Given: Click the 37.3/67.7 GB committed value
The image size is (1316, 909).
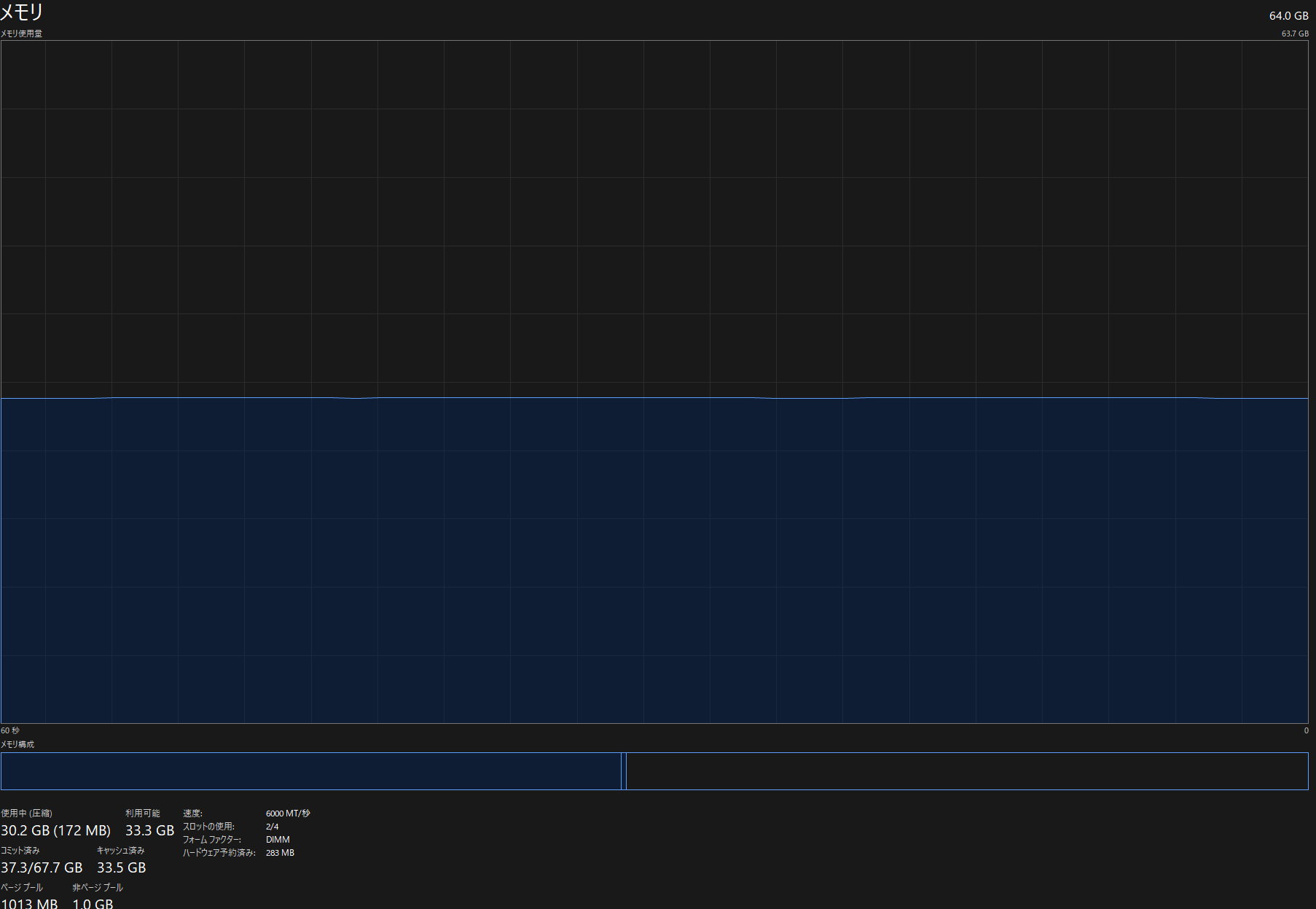Looking at the screenshot, I should coord(42,867).
